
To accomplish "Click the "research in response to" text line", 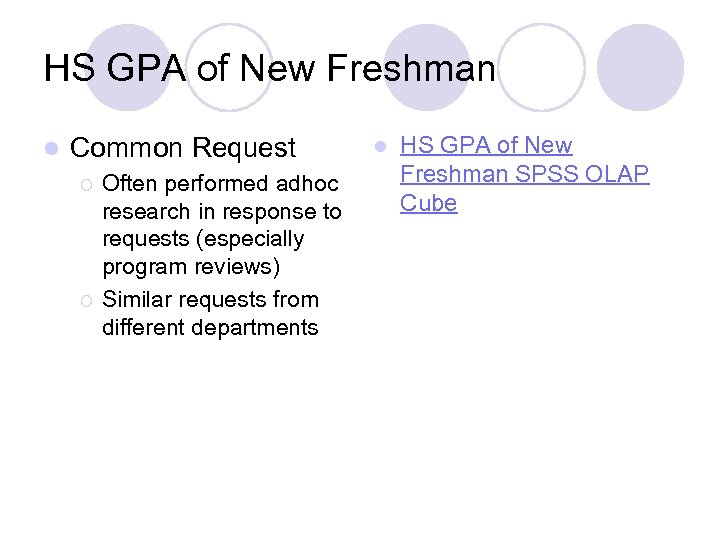I will pos(221,212).
